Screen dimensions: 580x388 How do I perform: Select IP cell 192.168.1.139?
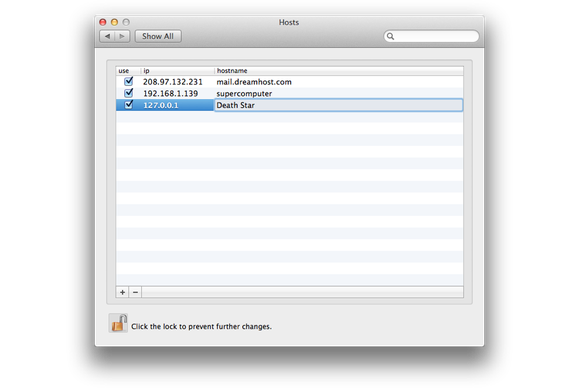[171, 94]
